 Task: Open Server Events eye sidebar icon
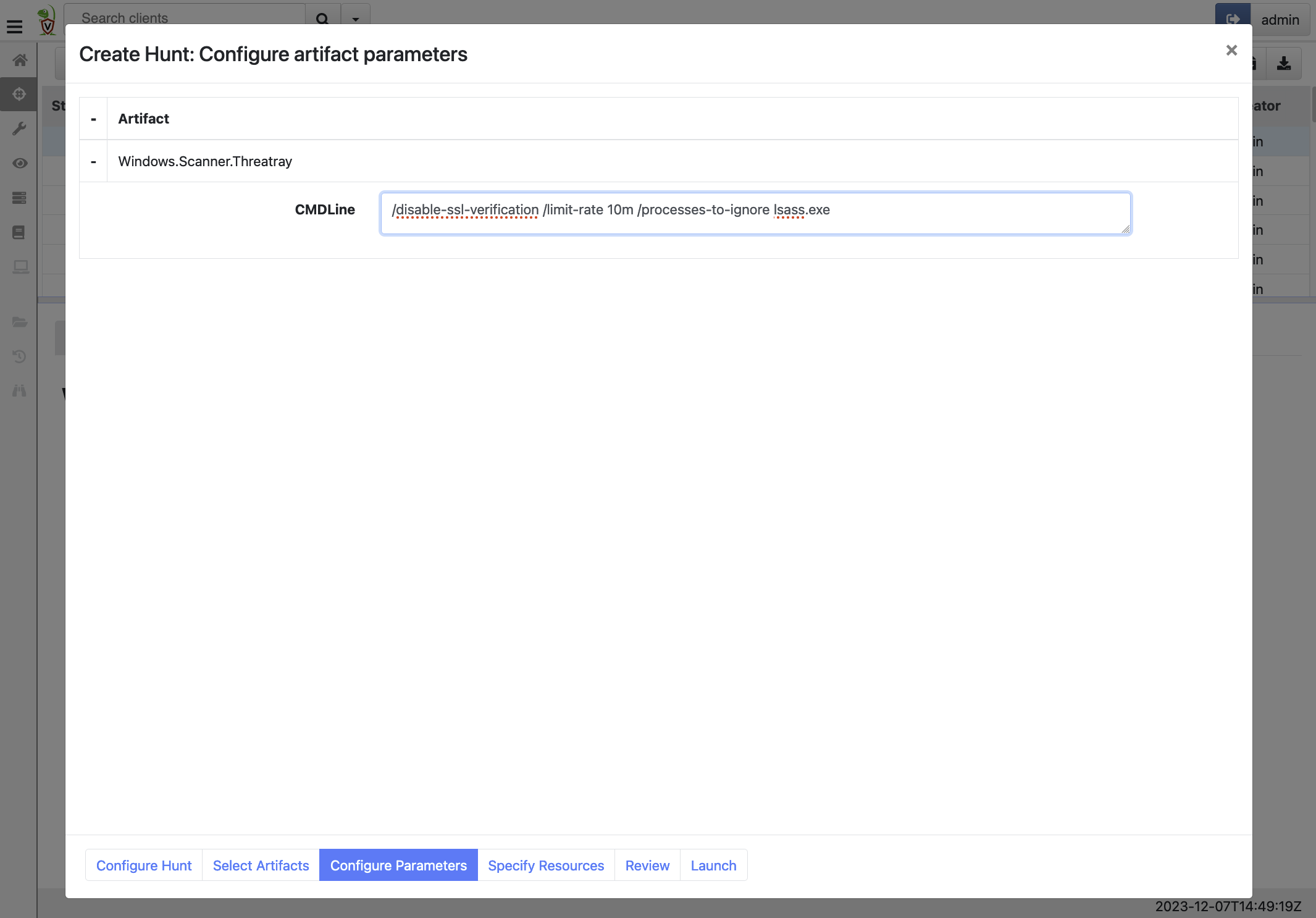tap(20, 163)
